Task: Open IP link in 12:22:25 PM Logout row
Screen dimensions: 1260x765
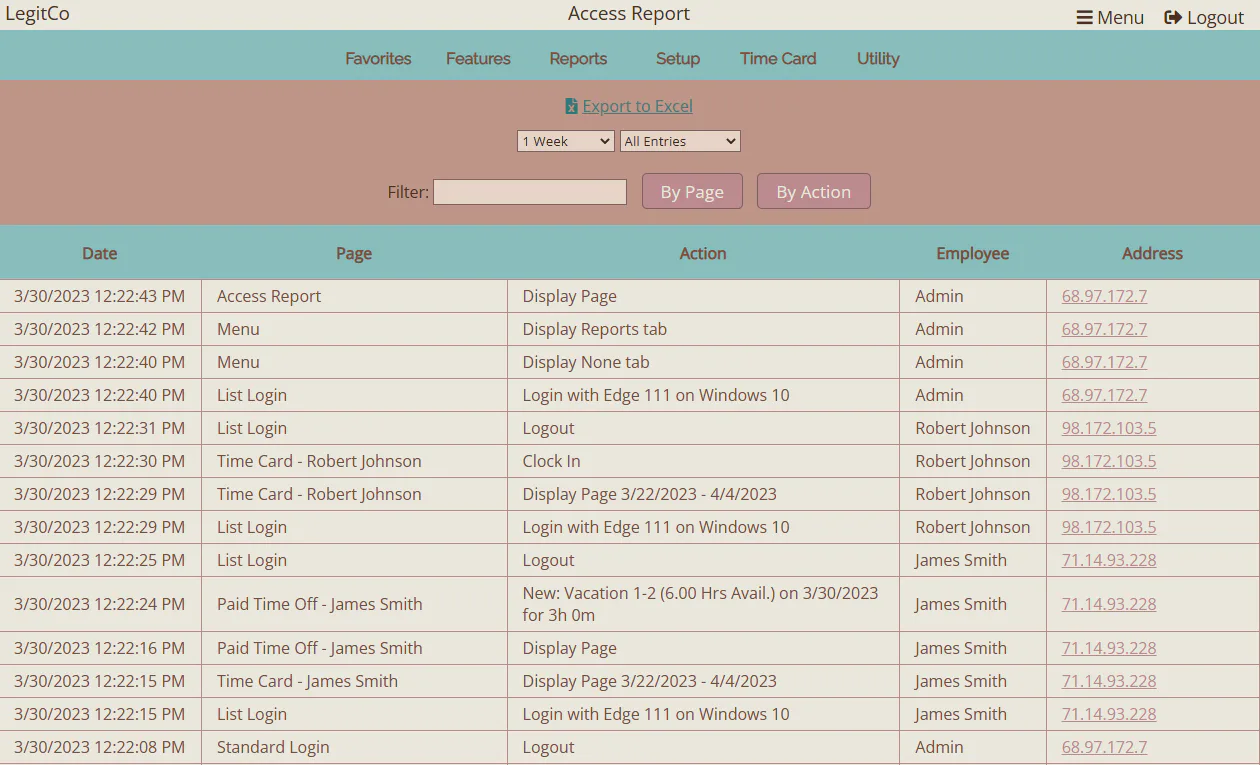Action: 1109,560
